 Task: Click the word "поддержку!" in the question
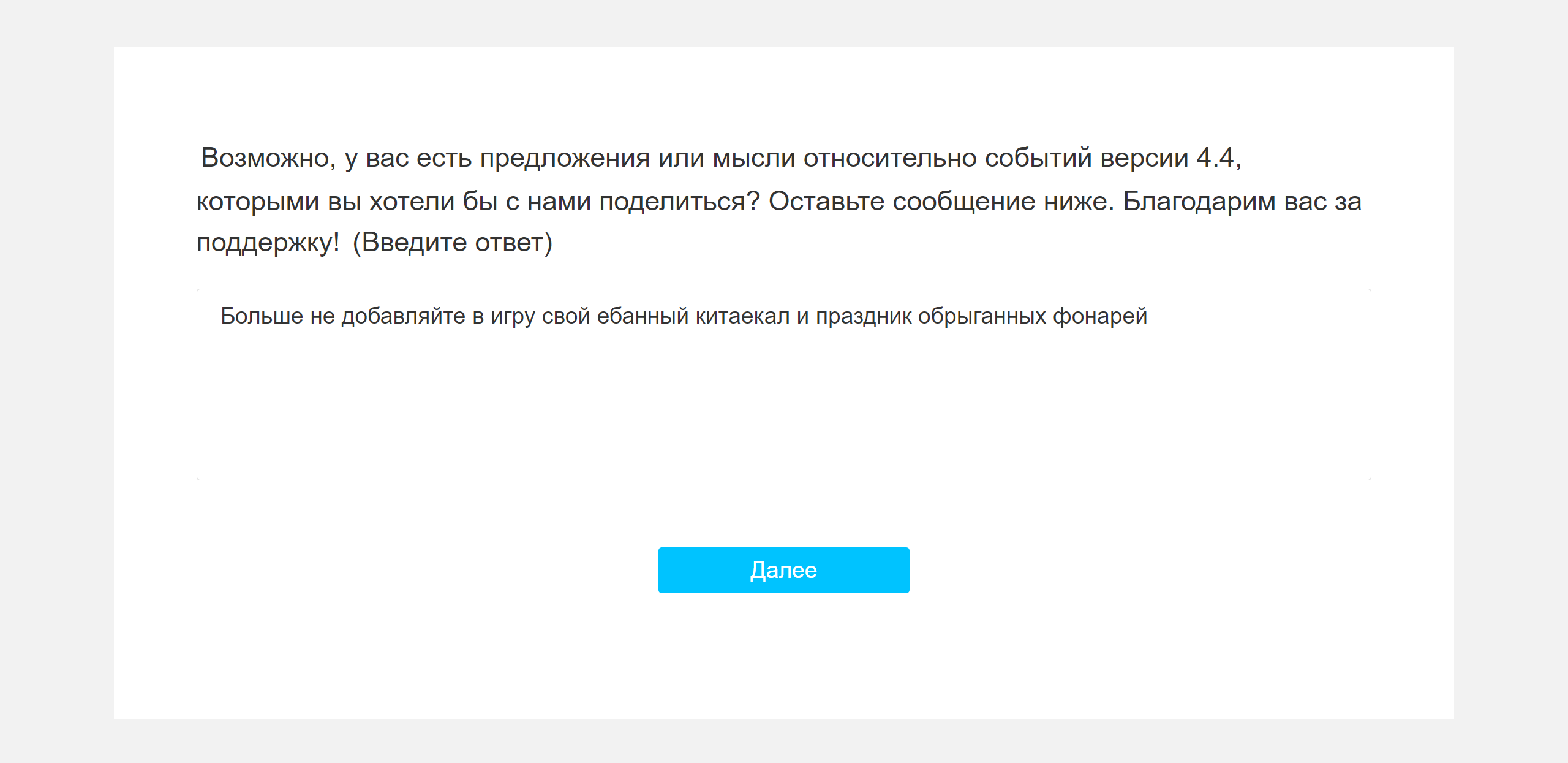[x=268, y=243]
